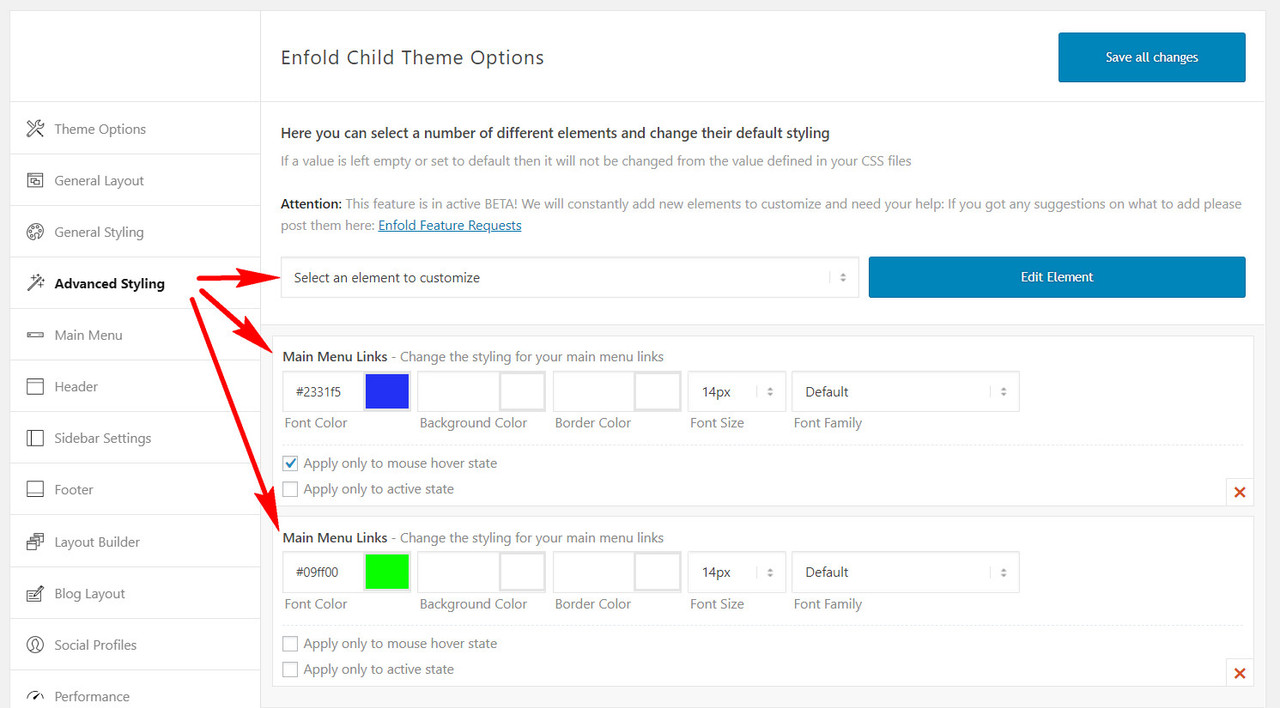Image resolution: width=1280 pixels, height=708 pixels.
Task: Switch to General Styling tab
Action: tap(135, 232)
